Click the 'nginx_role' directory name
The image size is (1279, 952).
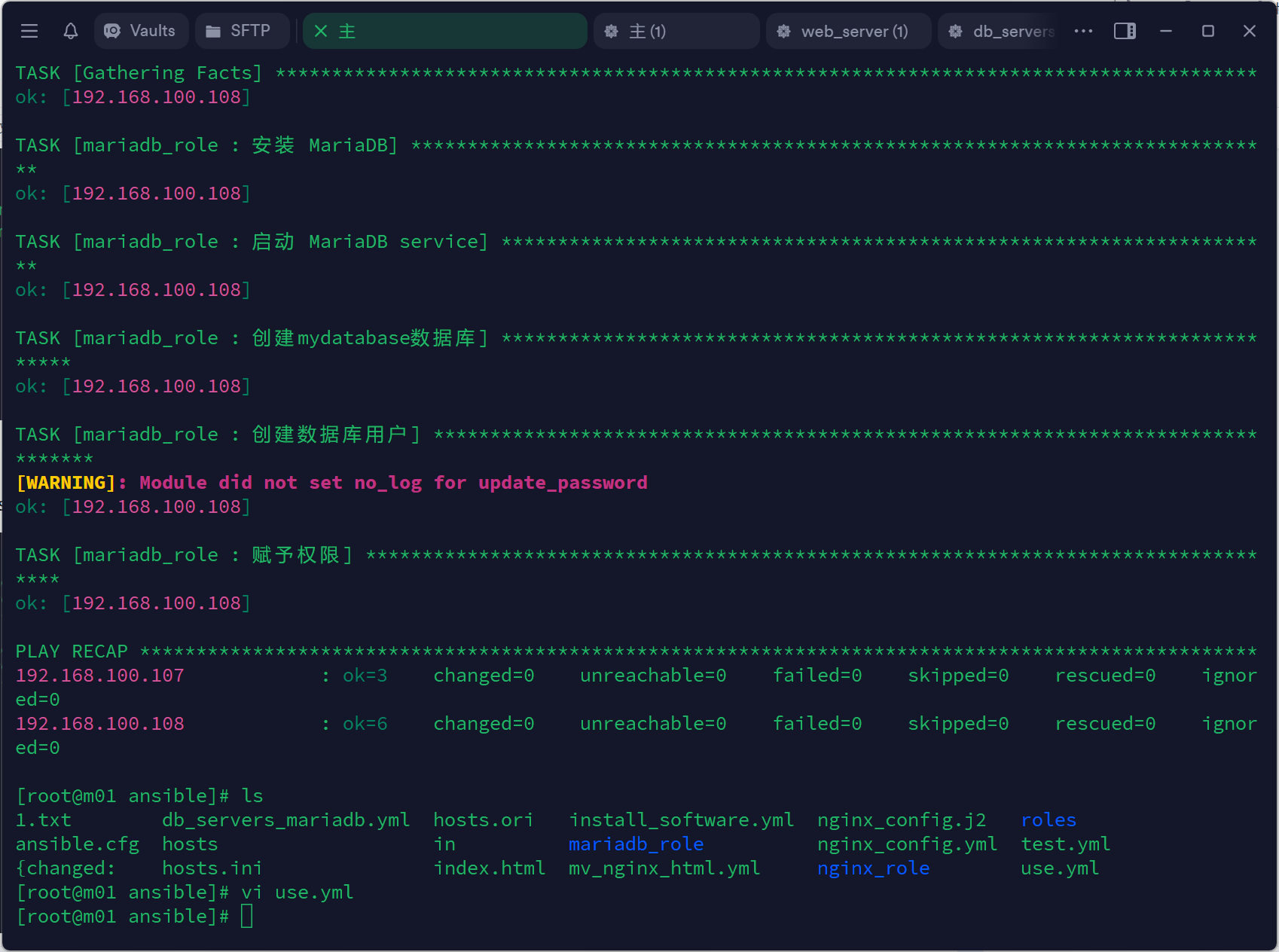[x=874, y=868]
